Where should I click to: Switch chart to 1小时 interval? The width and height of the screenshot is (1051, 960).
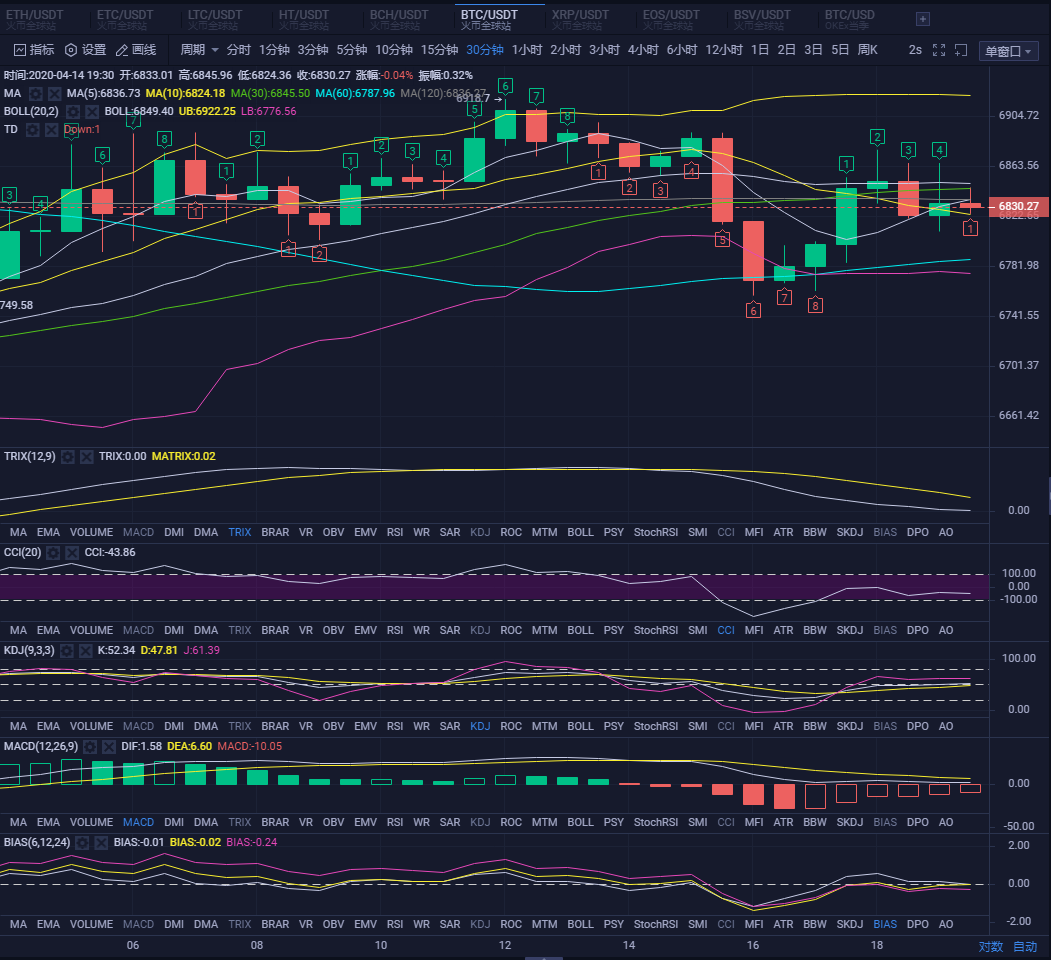click(527, 50)
